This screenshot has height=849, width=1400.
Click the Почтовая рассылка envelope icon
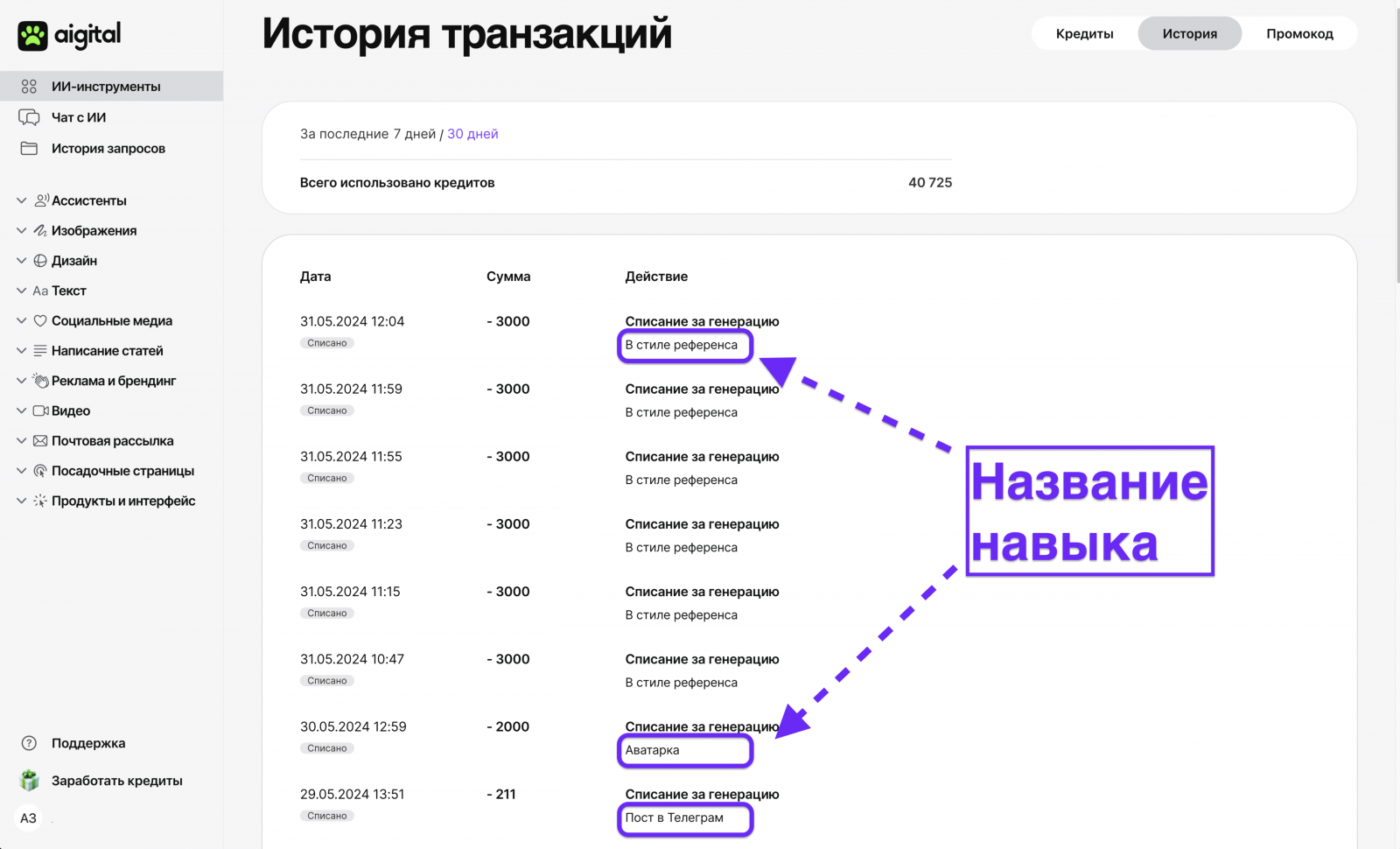click(x=40, y=441)
